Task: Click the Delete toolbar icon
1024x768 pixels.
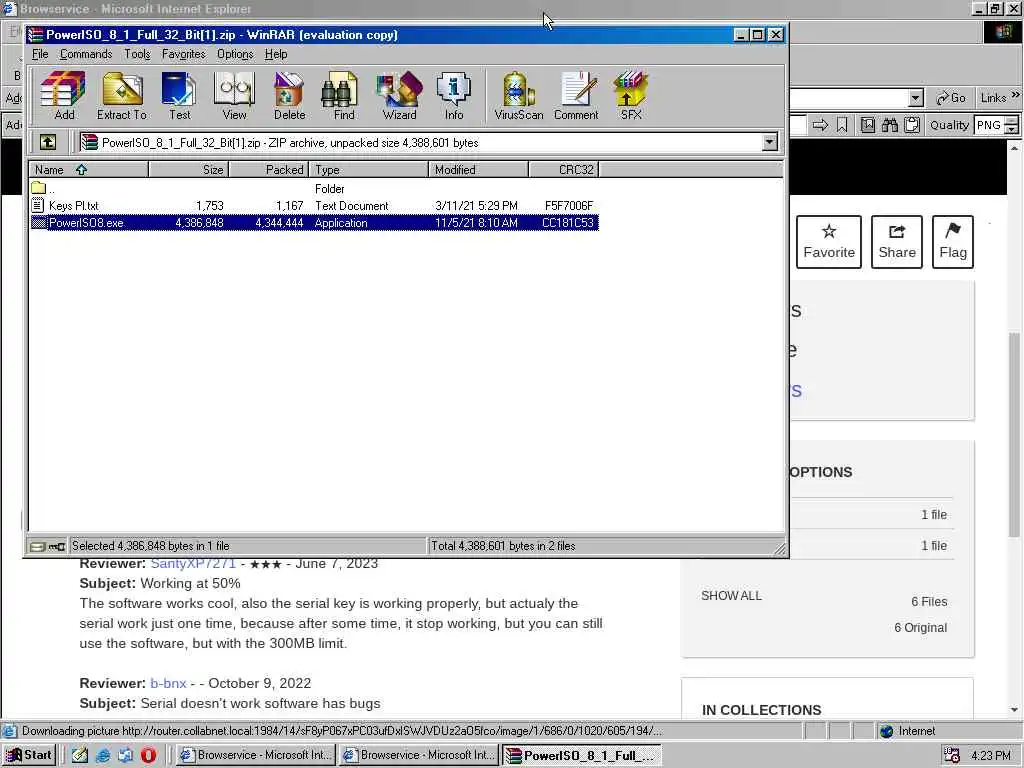Action: 289,96
